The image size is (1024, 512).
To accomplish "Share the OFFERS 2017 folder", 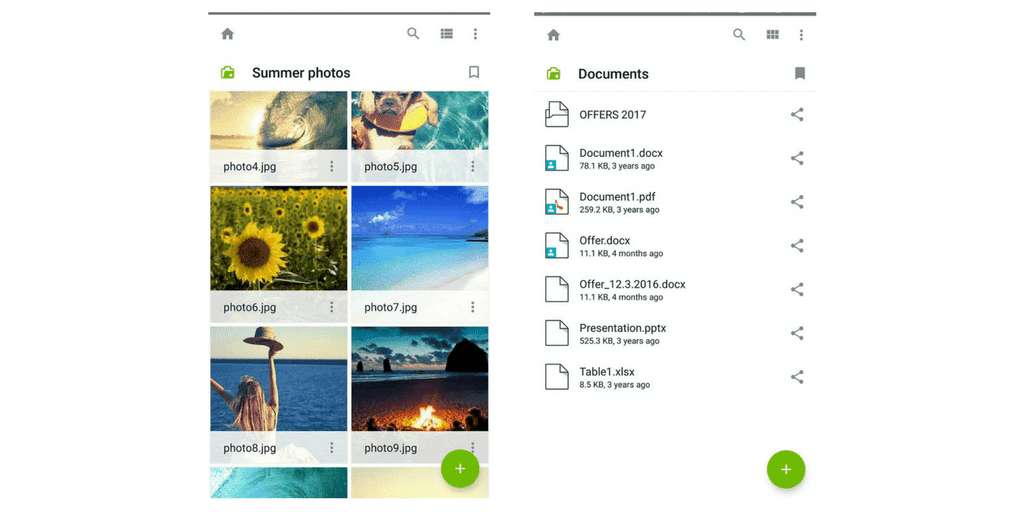I will (x=797, y=114).
